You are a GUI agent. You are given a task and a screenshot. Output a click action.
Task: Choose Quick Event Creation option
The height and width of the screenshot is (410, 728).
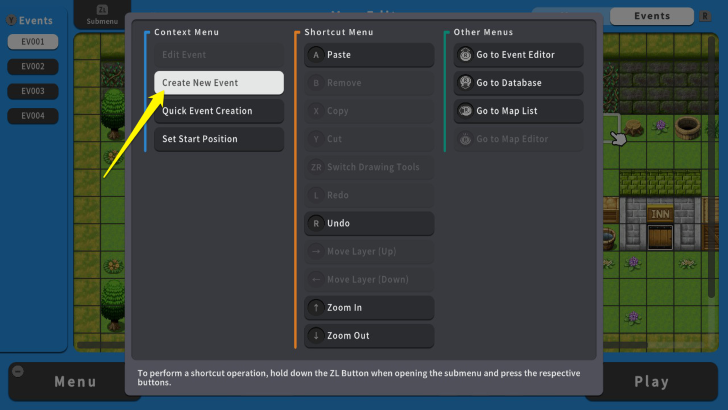219,111
